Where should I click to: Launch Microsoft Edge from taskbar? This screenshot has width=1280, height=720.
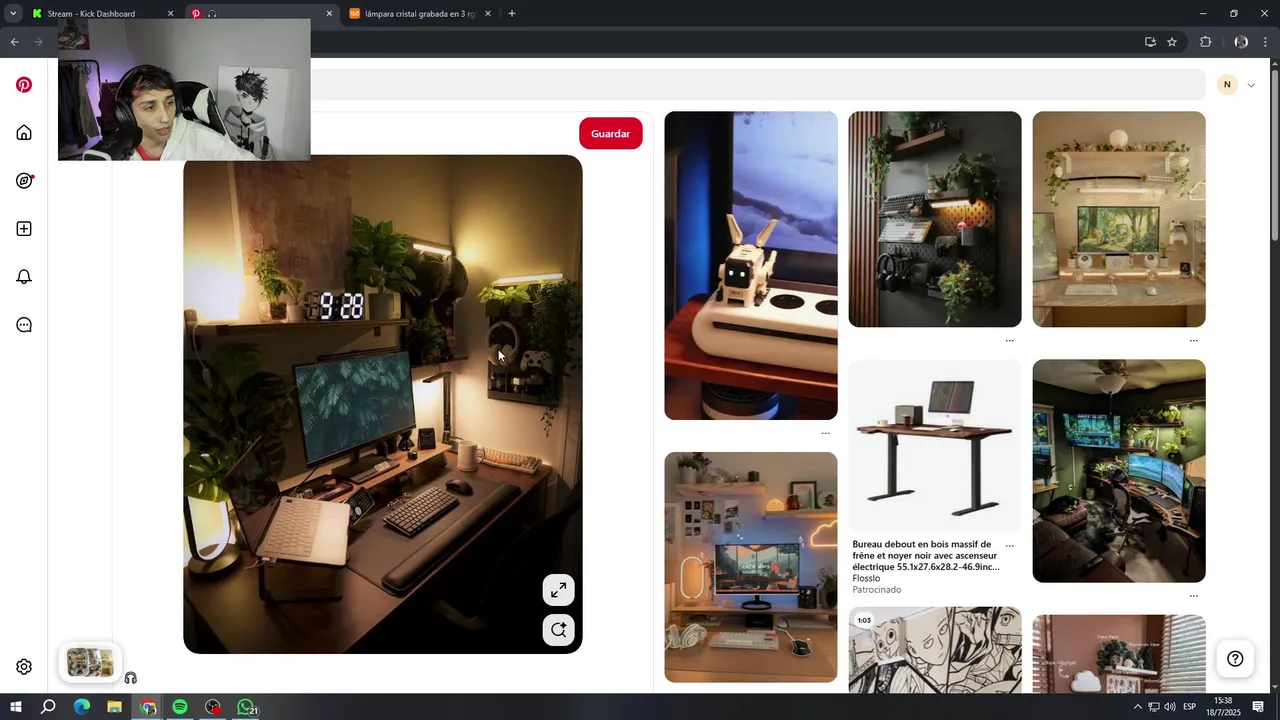81,707
